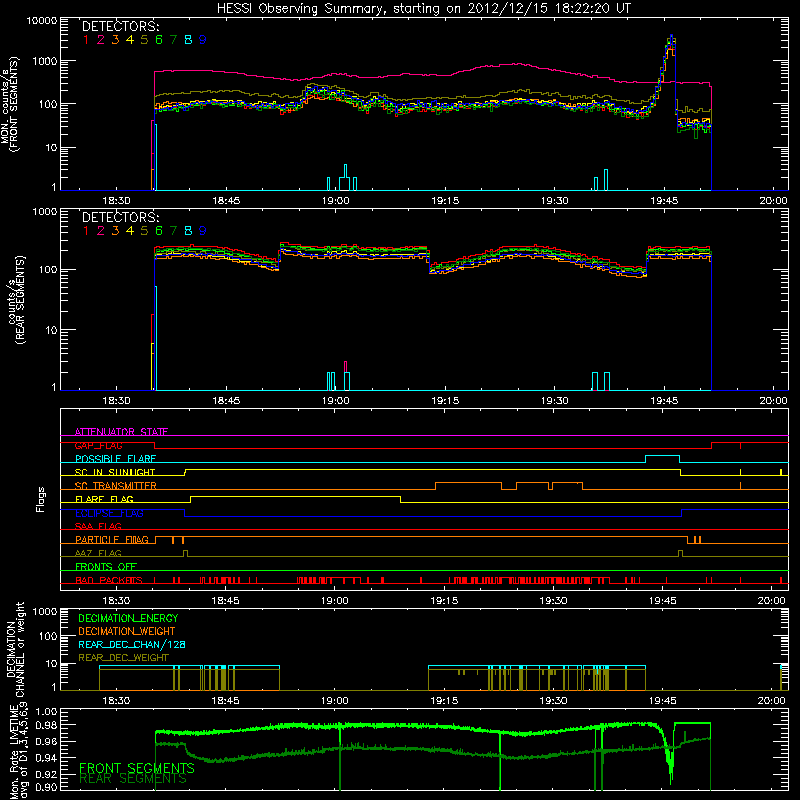Click the HESSI Observing Summary title
Screen dimensions: 800x800
coord(423,8)
